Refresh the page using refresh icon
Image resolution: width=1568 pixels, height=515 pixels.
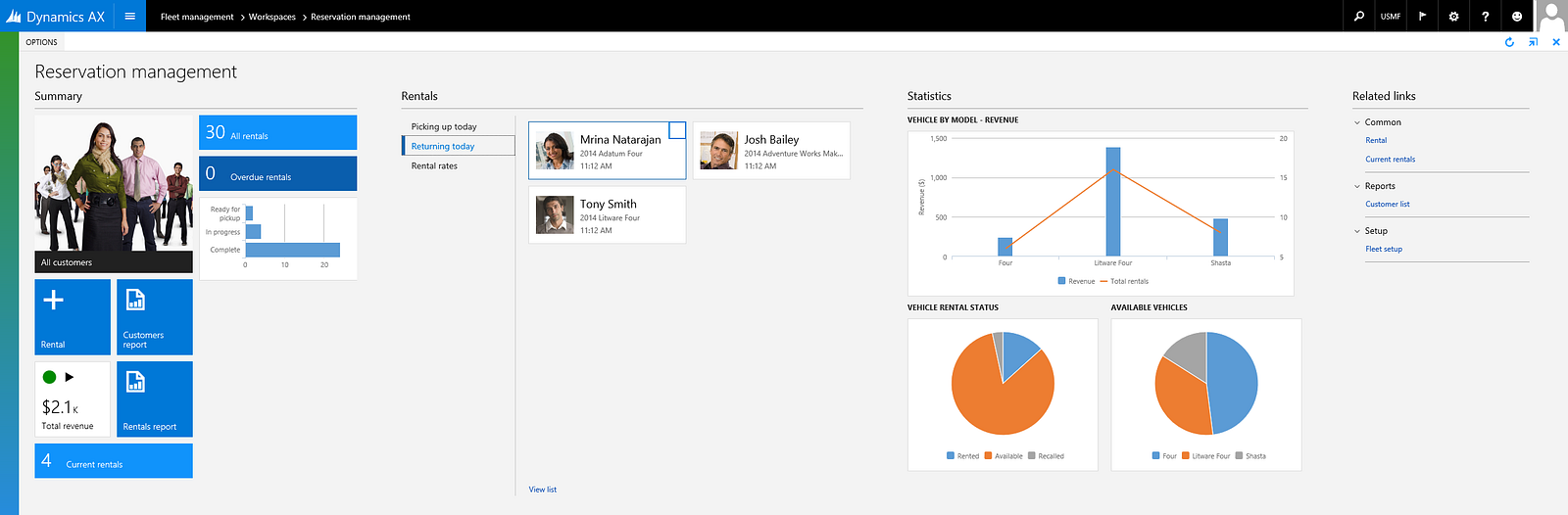tap(1509, 42)
